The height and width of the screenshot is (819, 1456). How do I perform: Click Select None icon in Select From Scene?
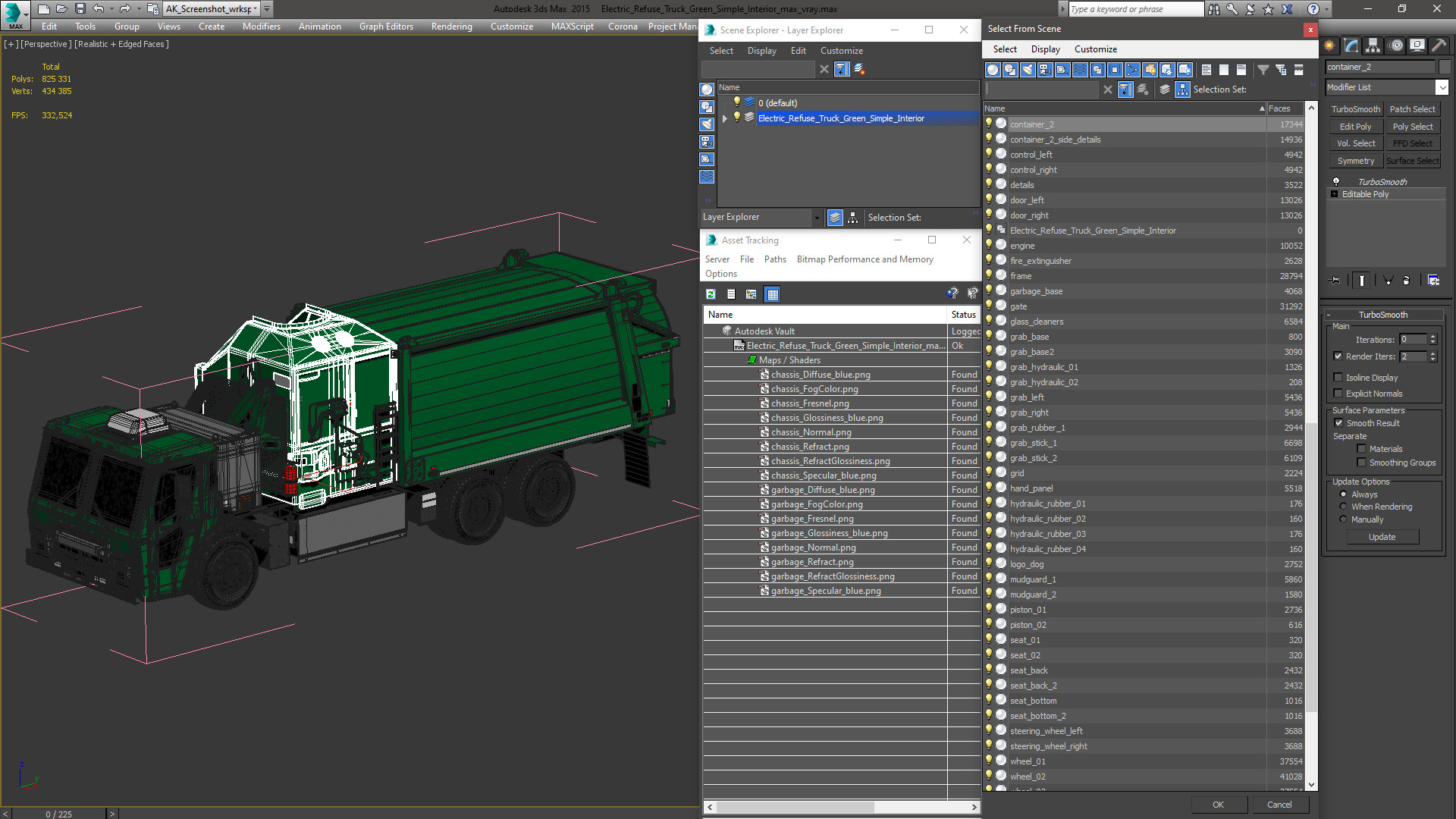point(1223,70)
